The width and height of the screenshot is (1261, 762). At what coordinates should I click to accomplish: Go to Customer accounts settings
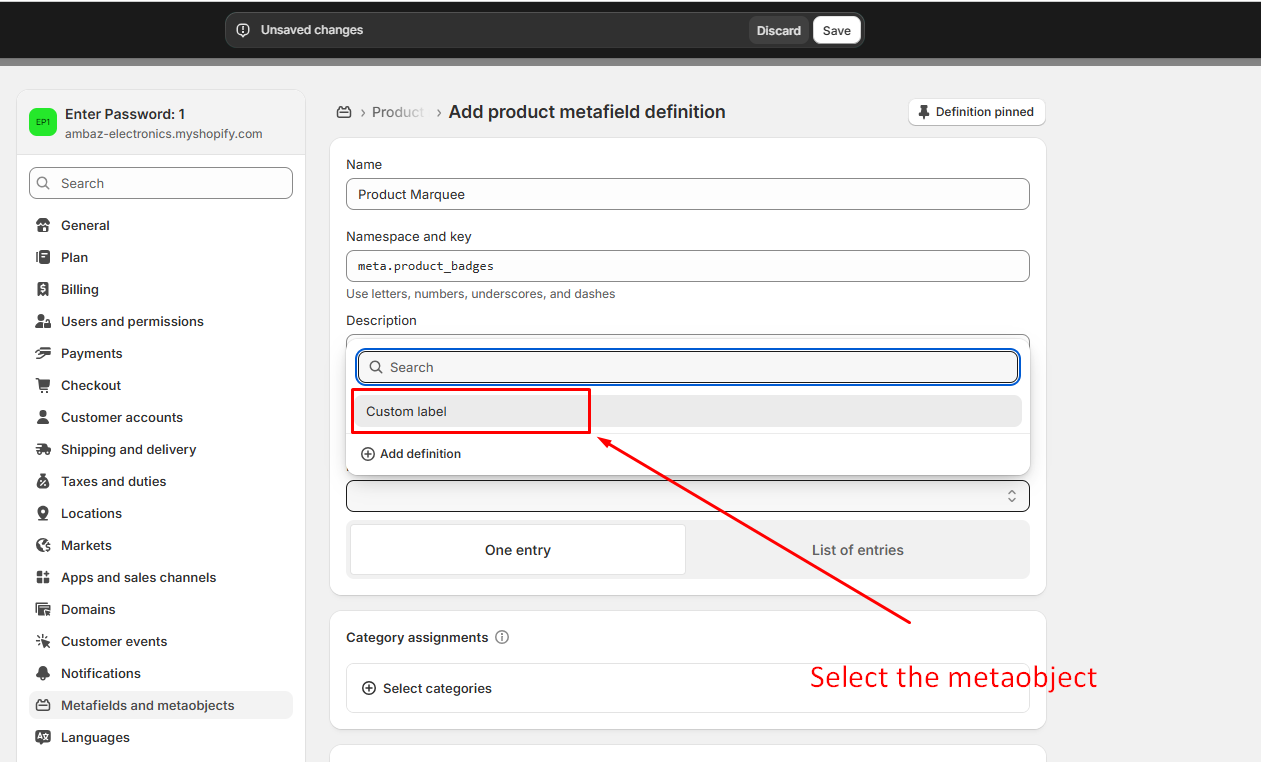click(x=121, y=417)
